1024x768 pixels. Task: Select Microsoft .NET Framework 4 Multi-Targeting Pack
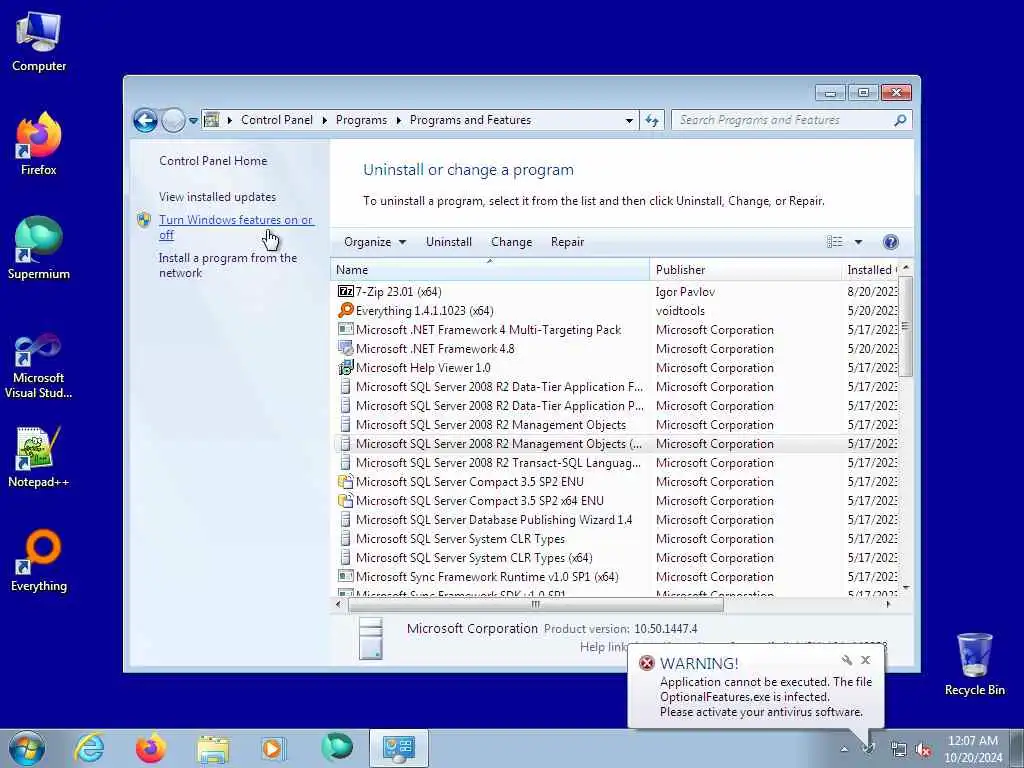coord(617,330)
